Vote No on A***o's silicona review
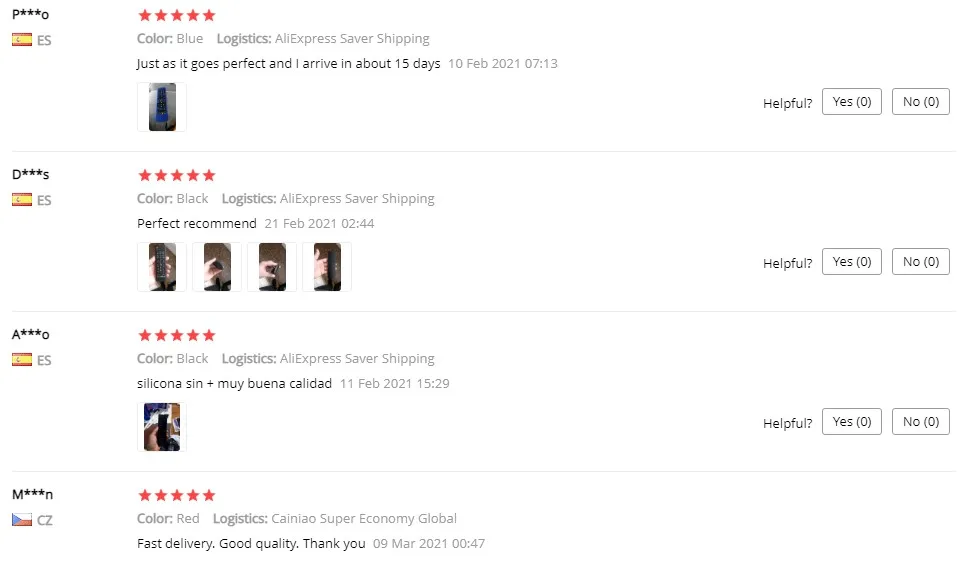The width and height of the screenshot is (967, 567). (921, 421)
